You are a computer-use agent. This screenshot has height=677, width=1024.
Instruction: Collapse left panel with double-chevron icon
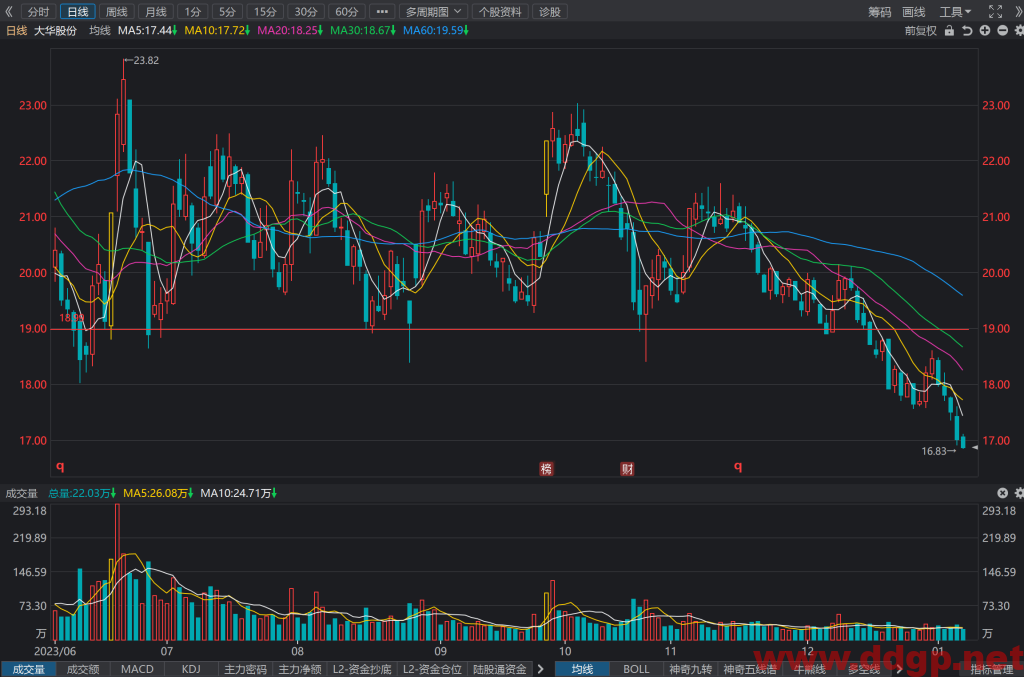pos(8,12)
